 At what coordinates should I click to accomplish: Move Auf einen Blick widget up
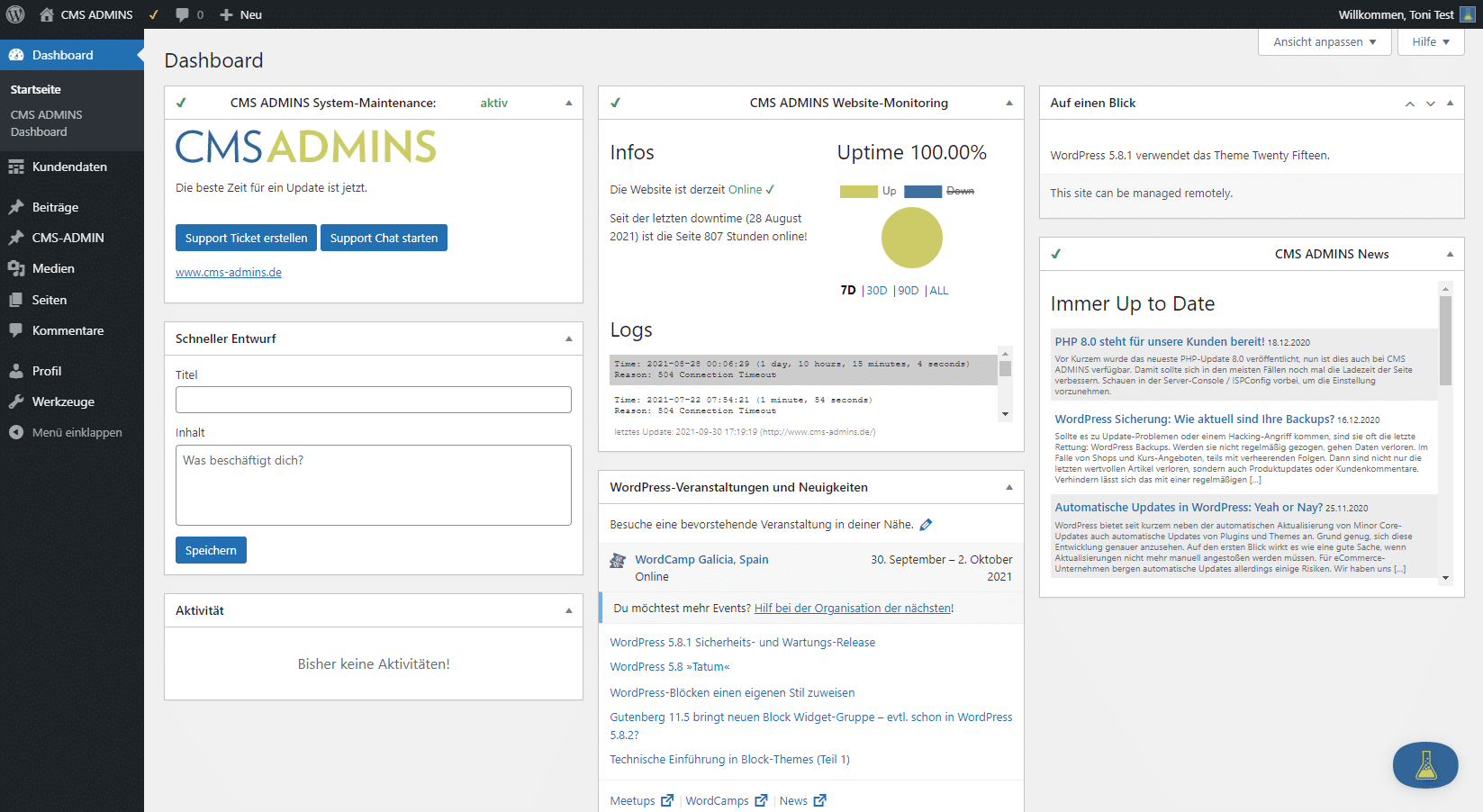[1410, 104]
